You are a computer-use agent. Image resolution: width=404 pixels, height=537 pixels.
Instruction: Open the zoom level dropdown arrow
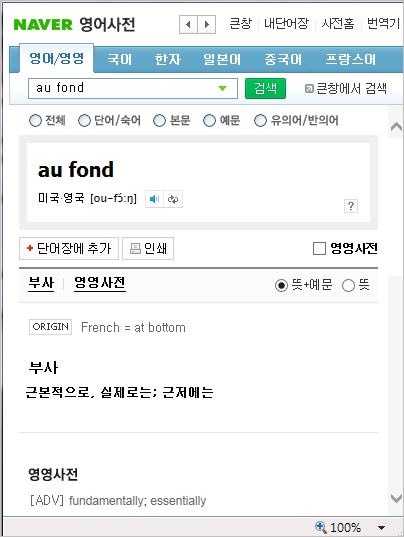tap(381, 528)
